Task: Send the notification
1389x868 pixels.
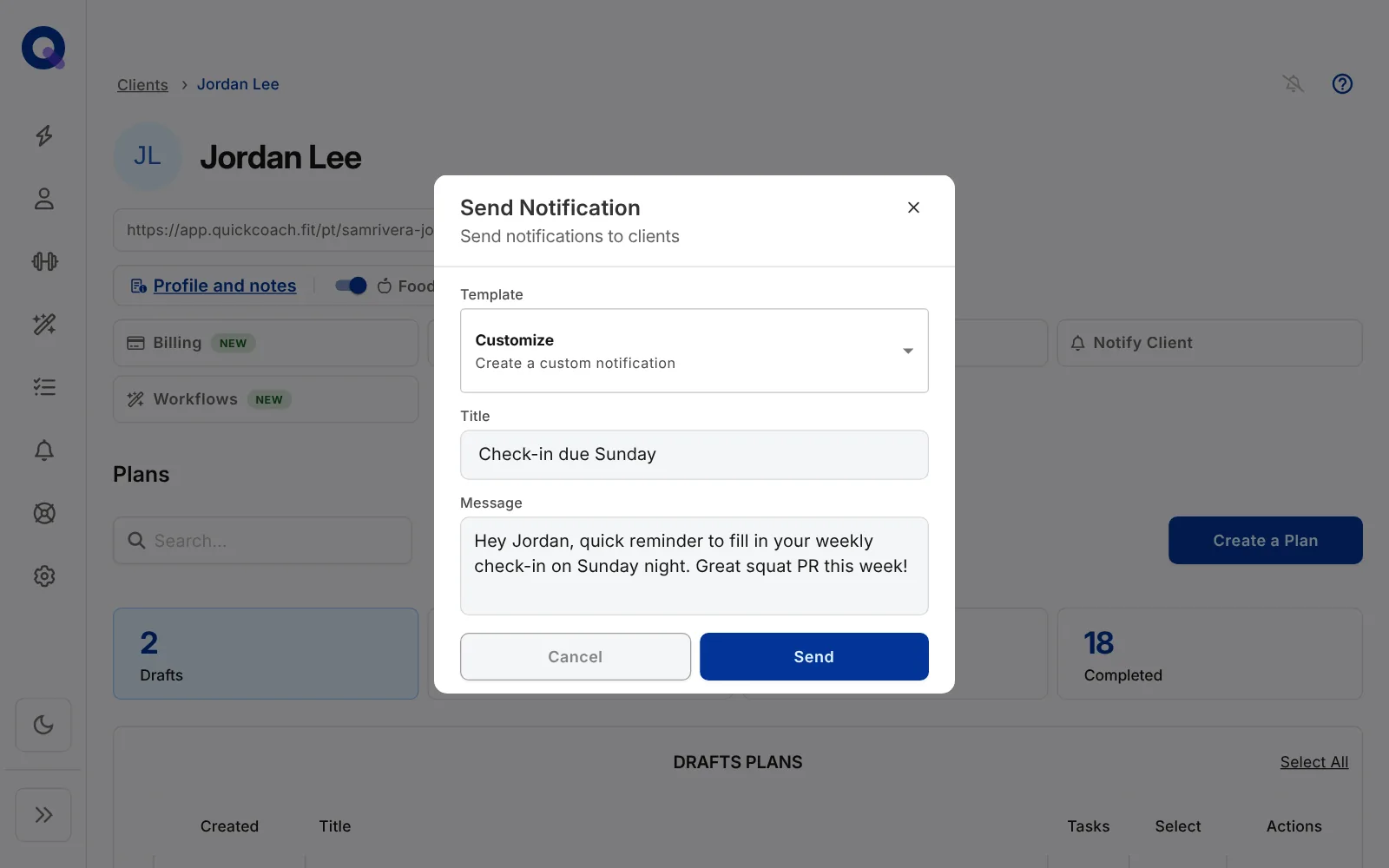Action: click(x=814, y=656)
